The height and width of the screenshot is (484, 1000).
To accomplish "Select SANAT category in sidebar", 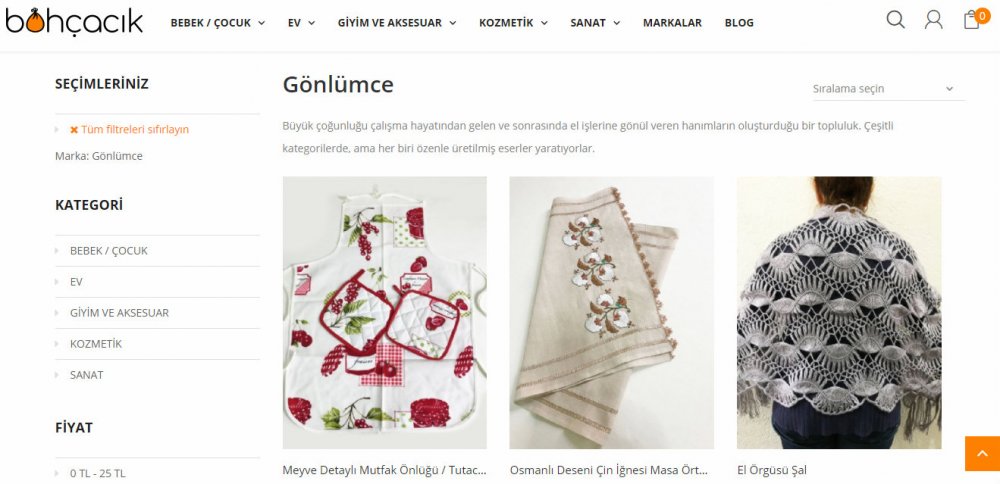I will click(86, 375).
